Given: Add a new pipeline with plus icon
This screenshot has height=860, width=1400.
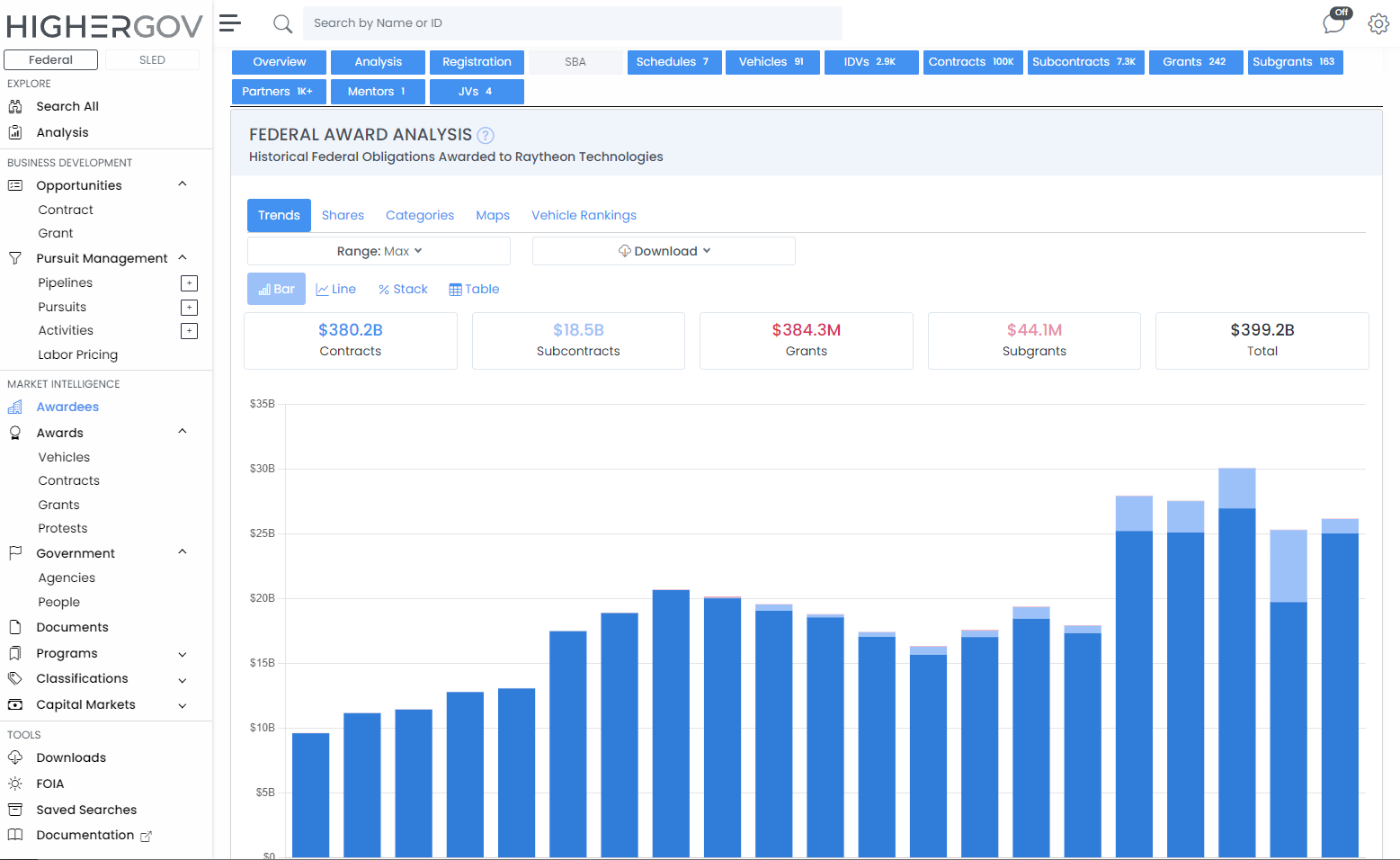Looking at the screenshot, I should [189, 283].
